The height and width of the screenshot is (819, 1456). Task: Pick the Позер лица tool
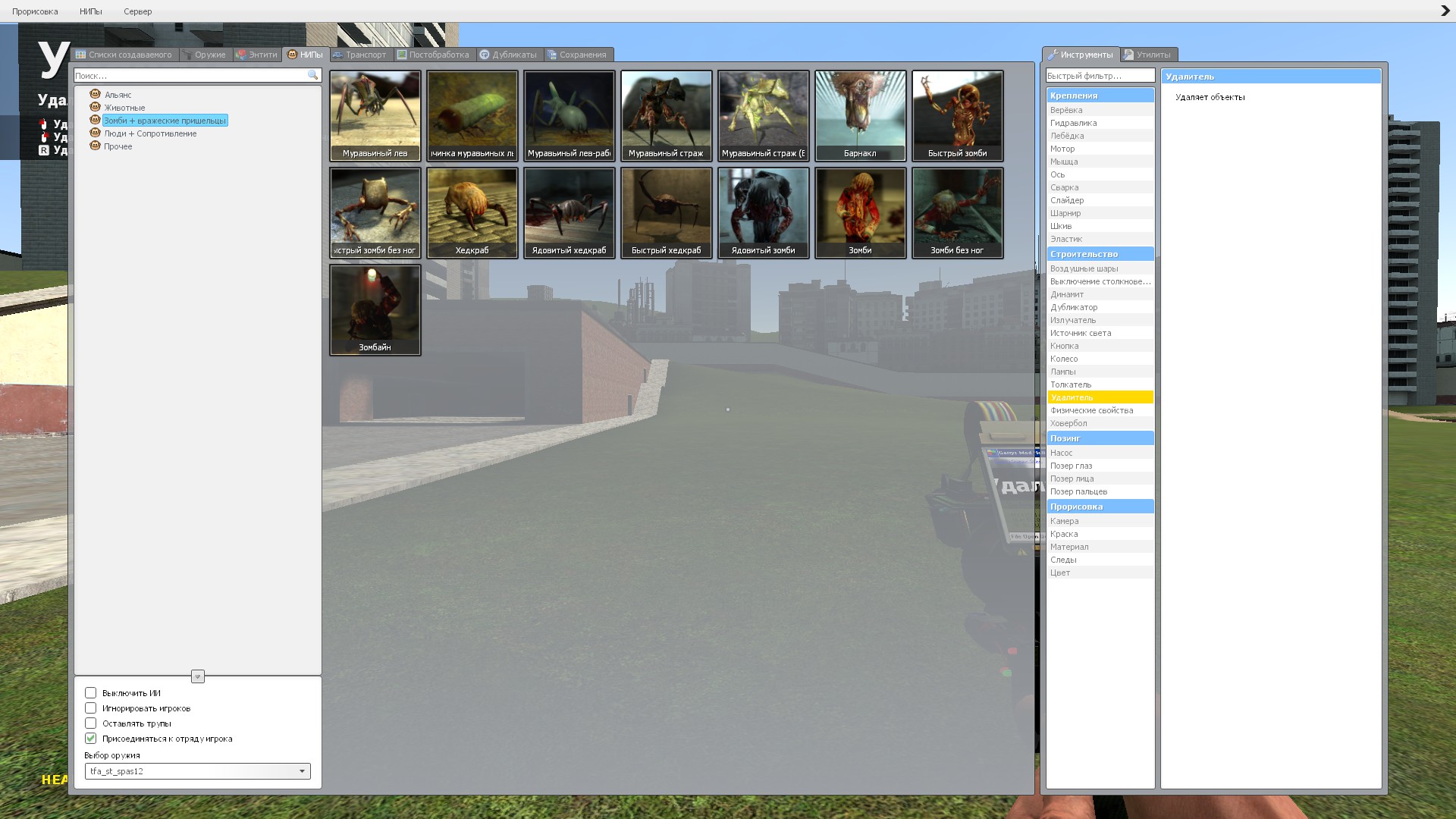click(1100, 479)
